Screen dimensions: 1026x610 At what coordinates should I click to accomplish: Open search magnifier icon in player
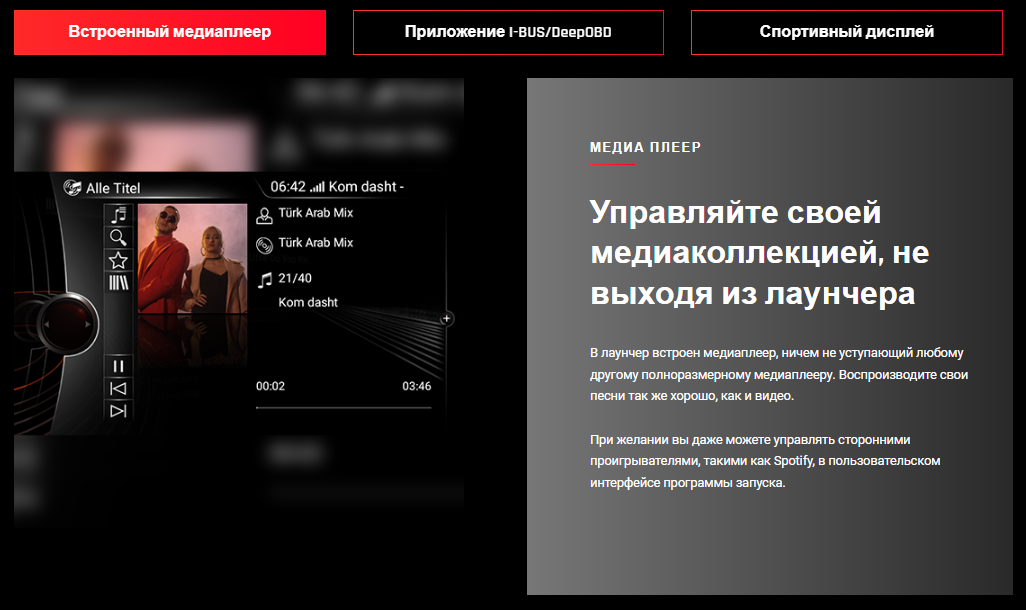pos(118,237)
